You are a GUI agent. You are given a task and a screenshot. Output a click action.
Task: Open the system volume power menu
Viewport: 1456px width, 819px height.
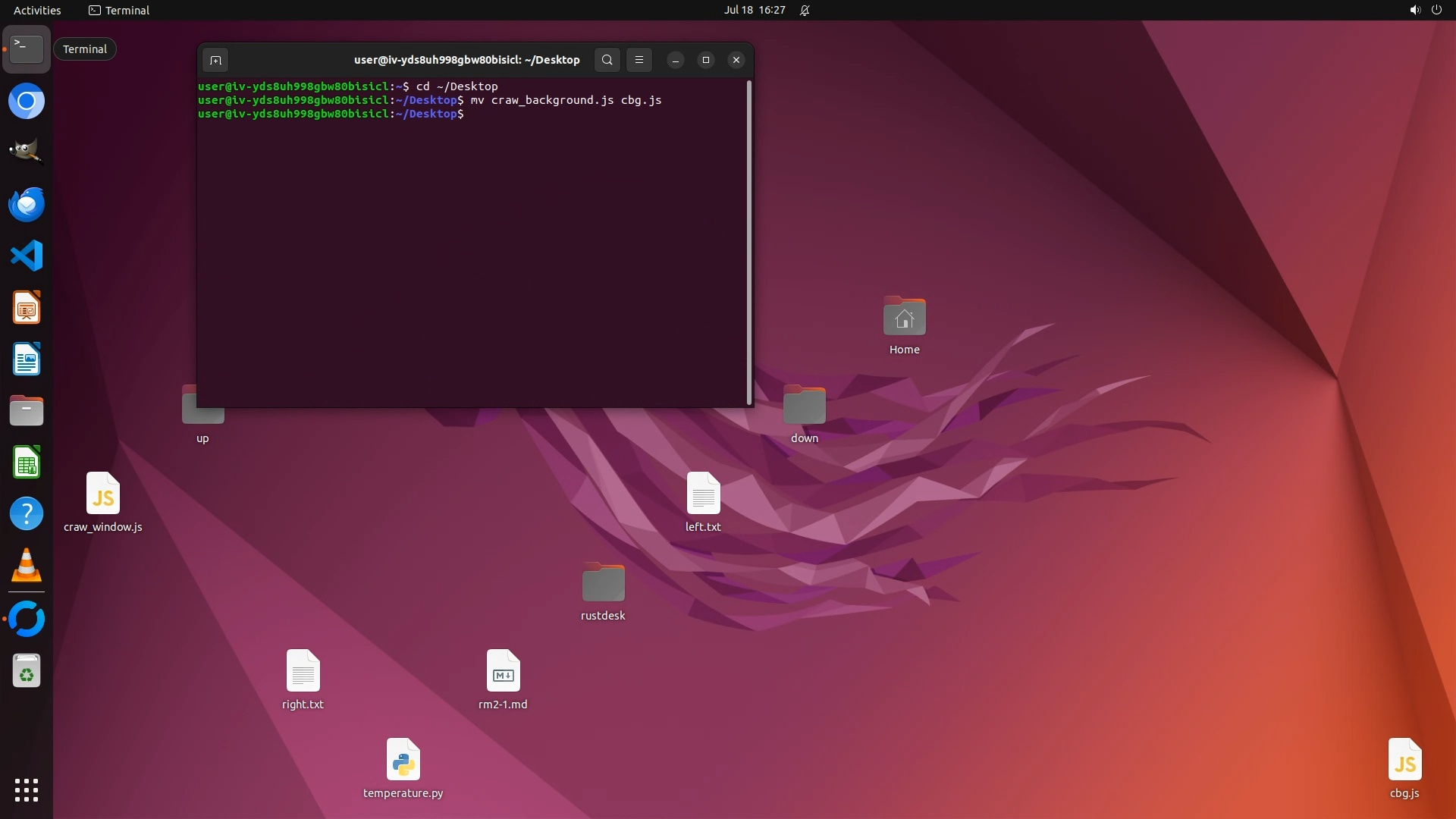coord(1425,10)
